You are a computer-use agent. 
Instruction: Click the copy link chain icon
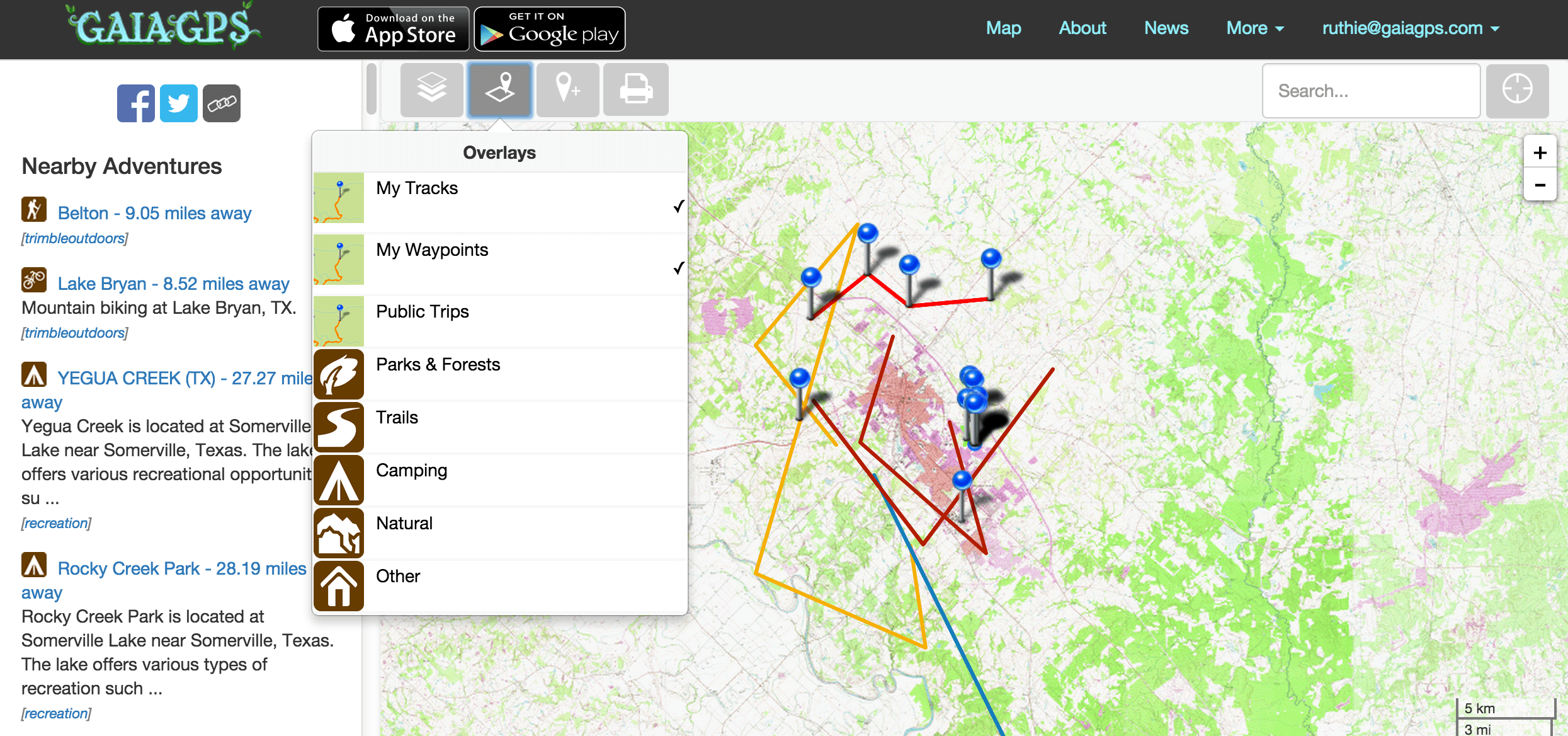click(x=221, y=103)
